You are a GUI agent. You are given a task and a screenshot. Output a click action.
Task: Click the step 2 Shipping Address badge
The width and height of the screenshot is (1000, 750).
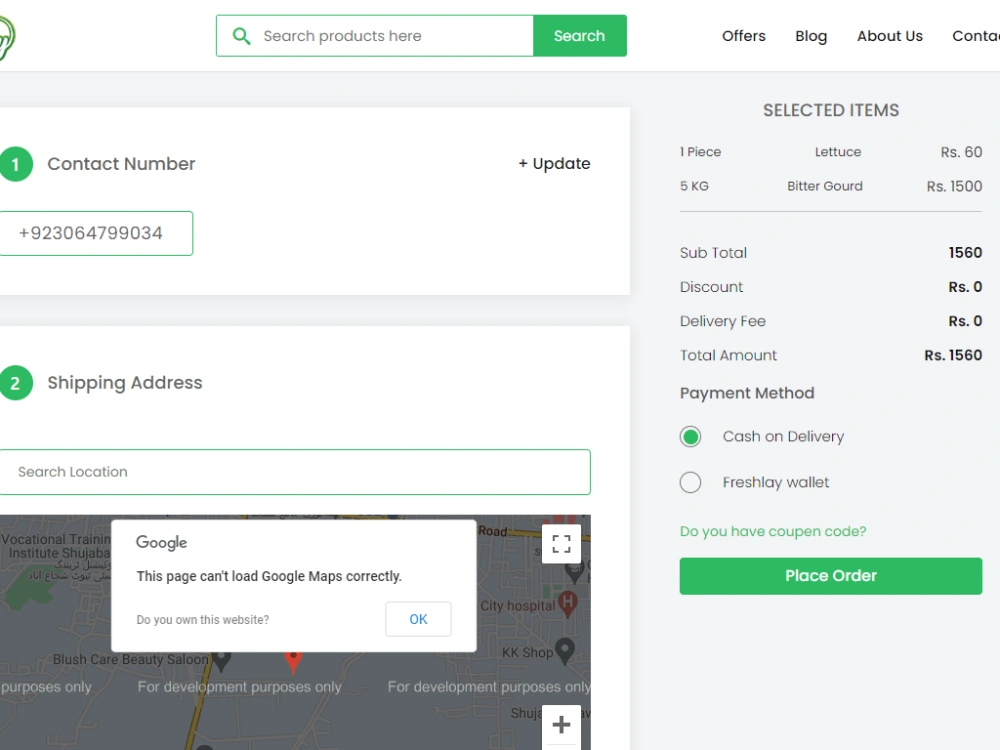[17, 382]
